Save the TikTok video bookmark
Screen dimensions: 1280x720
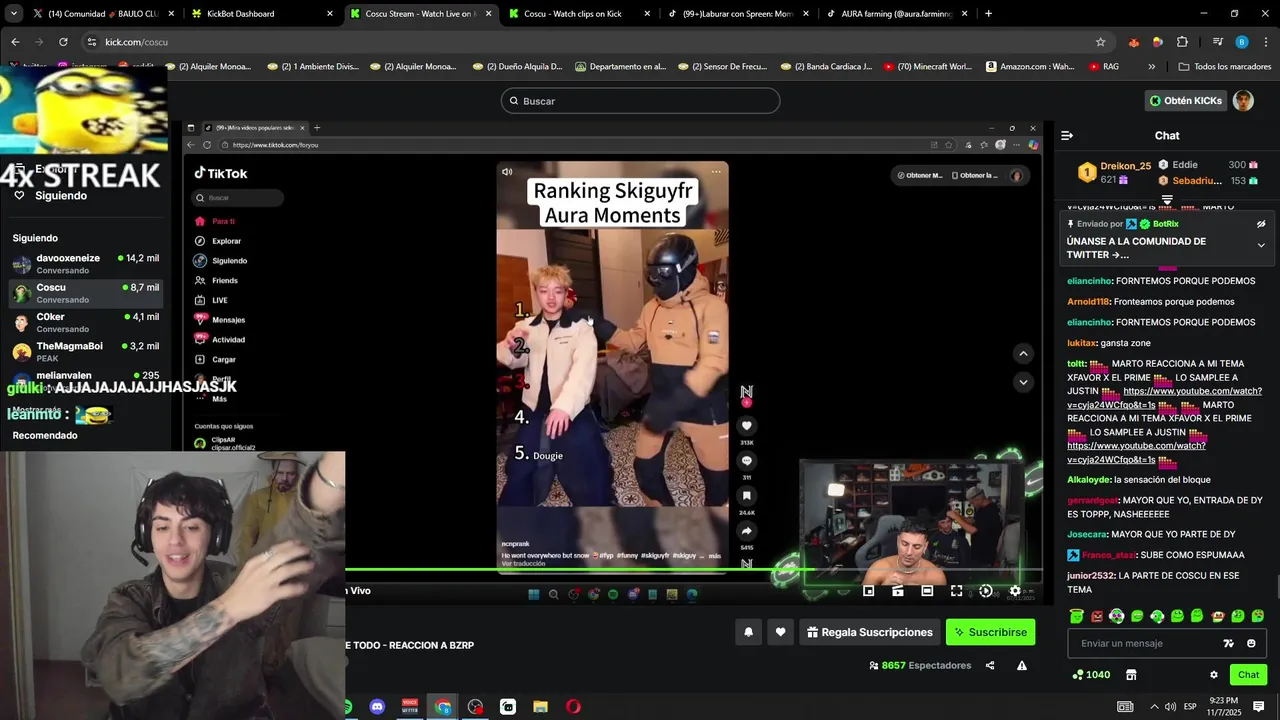pyautogui.click(x=746, y=496)
